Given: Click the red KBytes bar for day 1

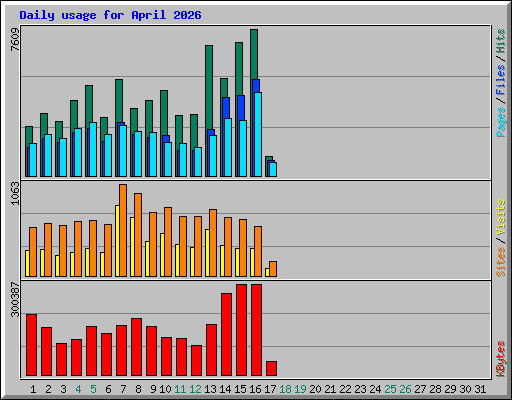Looking at the screenshot, I should pyautogui.click(x=31, y=345).
